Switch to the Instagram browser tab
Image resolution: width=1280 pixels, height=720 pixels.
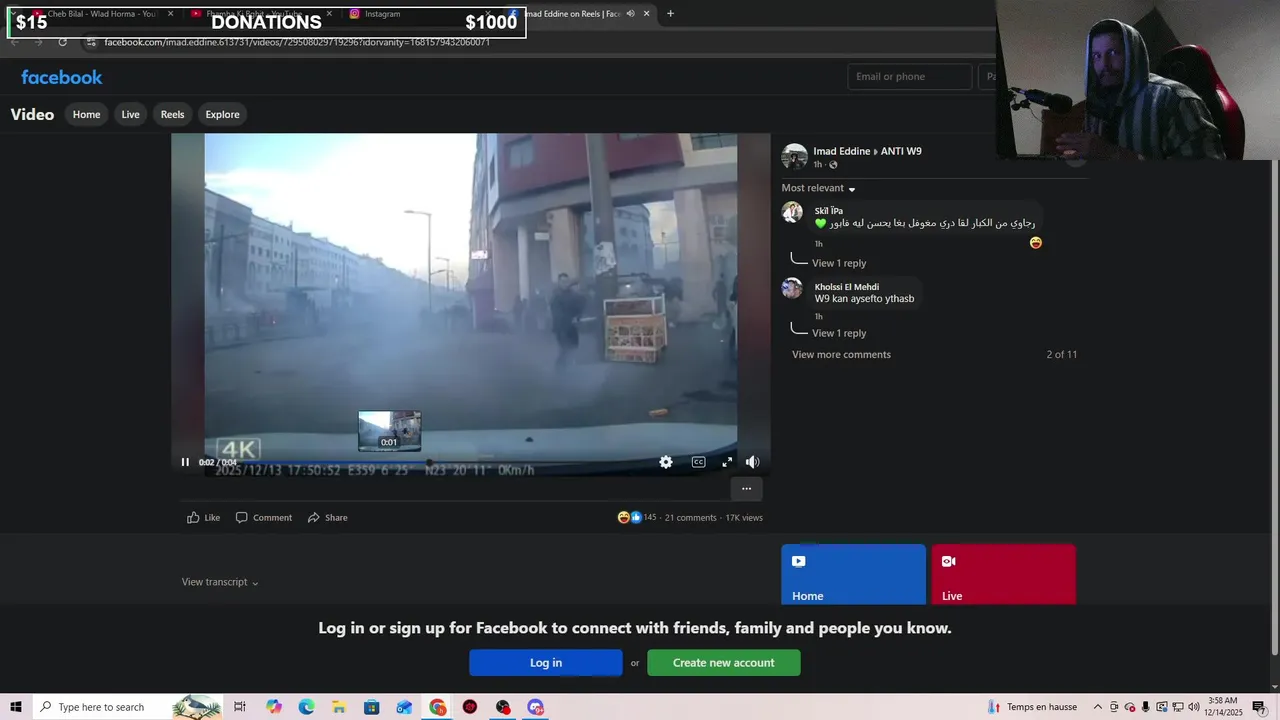pos(415,14)
